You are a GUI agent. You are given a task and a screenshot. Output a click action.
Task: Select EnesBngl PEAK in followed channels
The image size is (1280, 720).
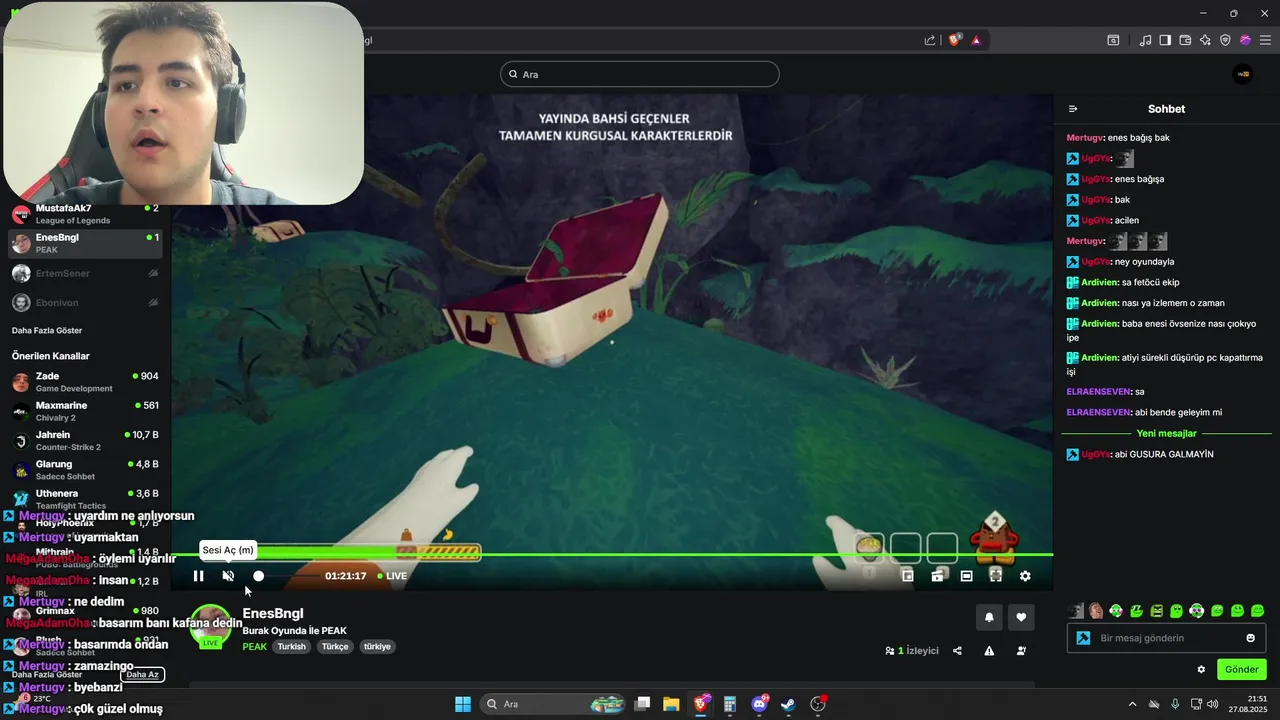(86, 243)
